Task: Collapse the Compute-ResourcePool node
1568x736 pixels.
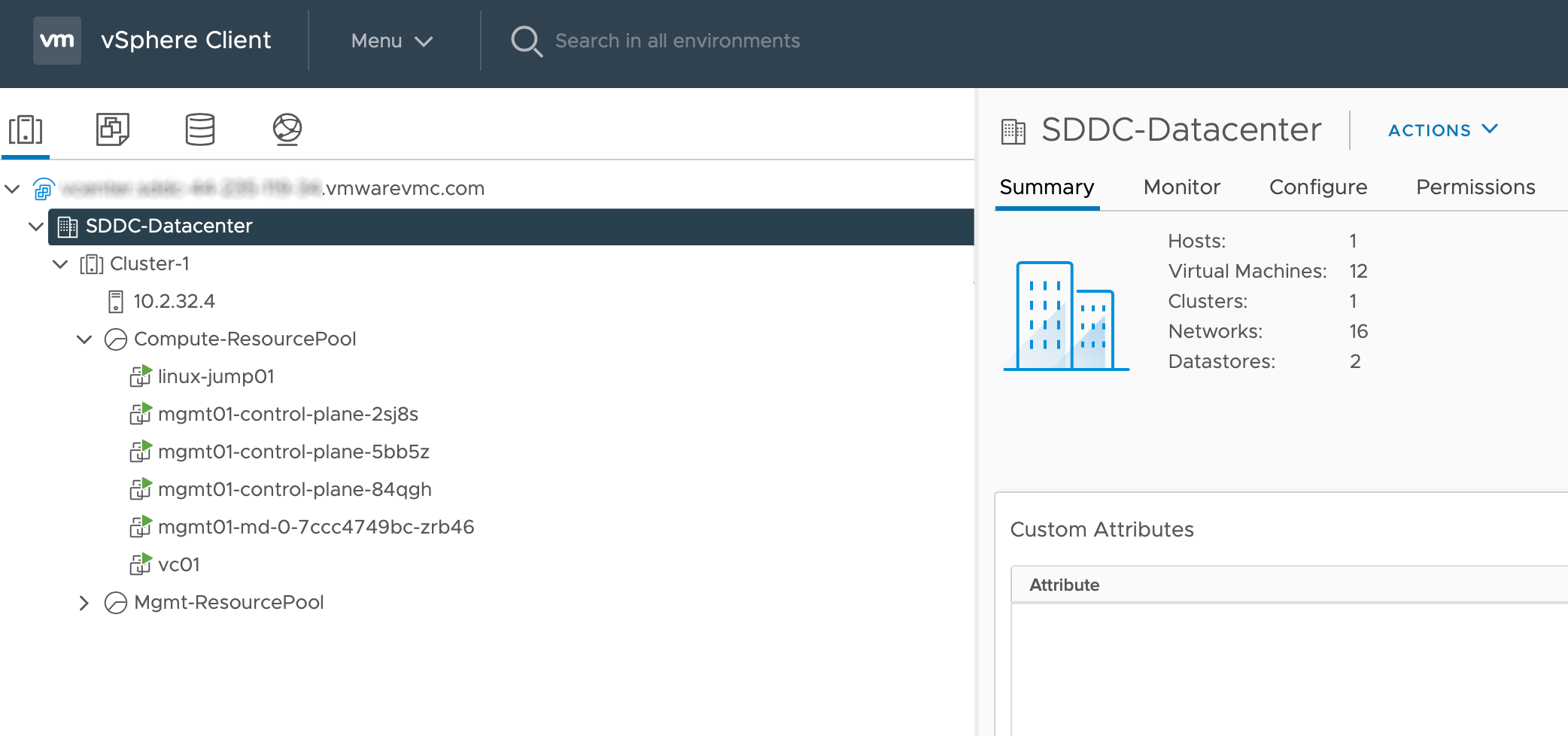Action: click(84, 339)
